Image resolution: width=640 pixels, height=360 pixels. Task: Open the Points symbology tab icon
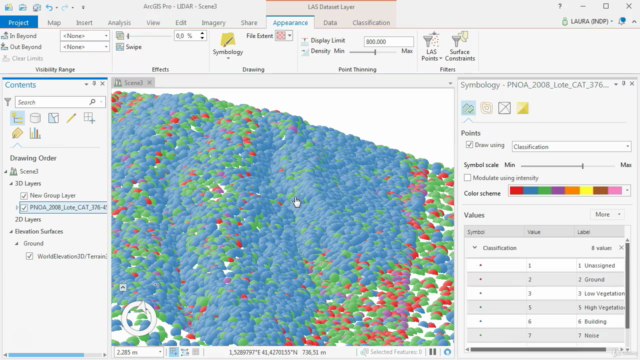468,108
